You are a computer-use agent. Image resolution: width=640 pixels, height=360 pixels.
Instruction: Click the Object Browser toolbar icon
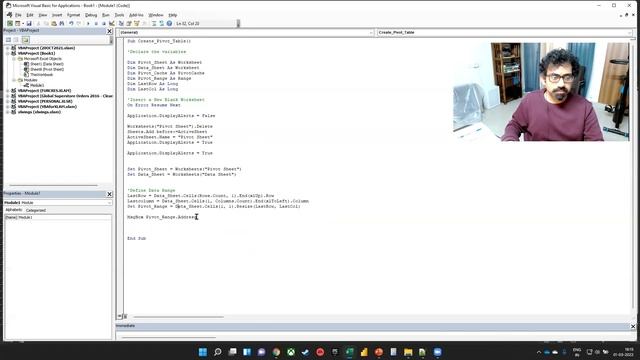137,24
